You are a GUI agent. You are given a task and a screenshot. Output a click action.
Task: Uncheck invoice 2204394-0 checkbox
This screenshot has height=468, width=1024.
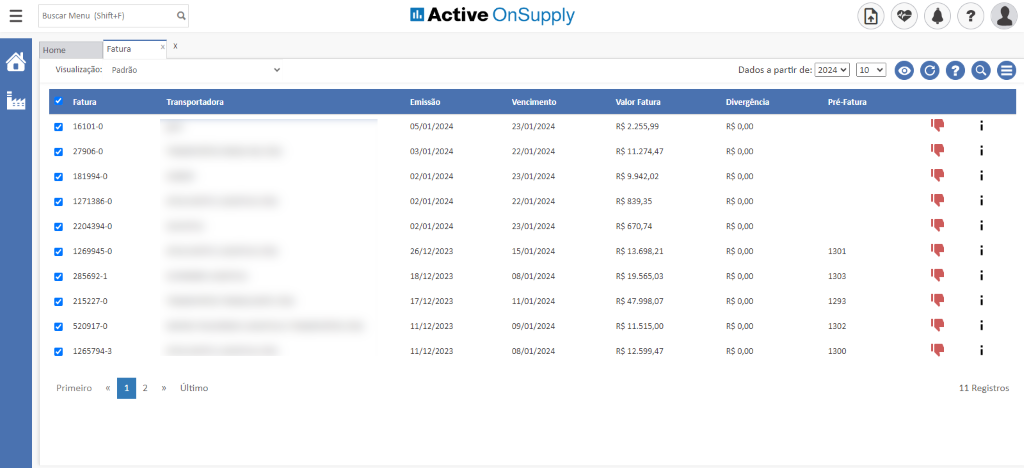[58, 226]
